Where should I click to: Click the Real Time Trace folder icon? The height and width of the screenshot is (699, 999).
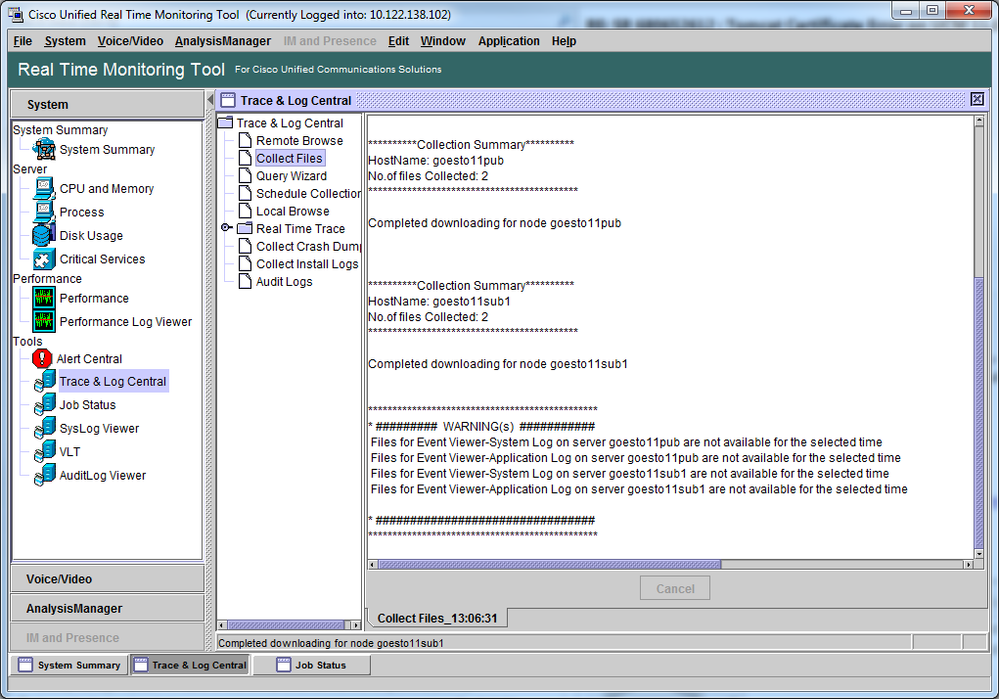(245, 228)
